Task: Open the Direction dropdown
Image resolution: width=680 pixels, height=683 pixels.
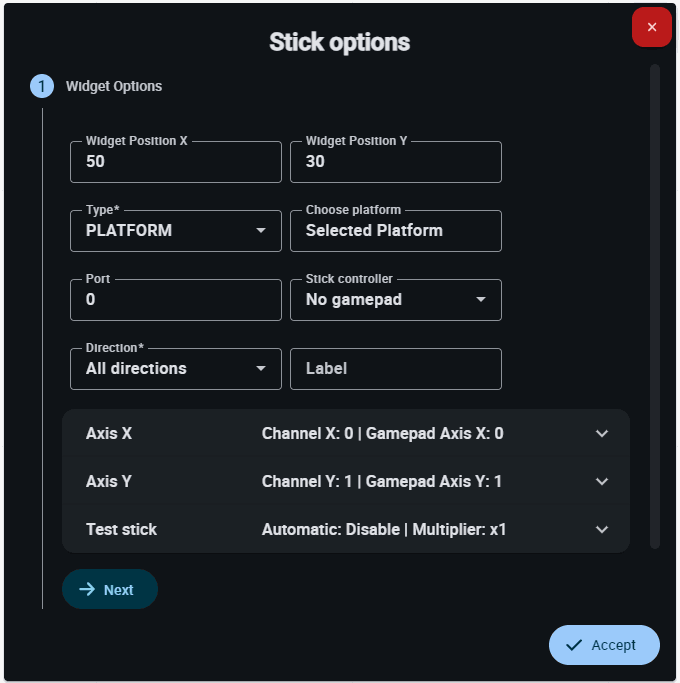Action: 176,369
